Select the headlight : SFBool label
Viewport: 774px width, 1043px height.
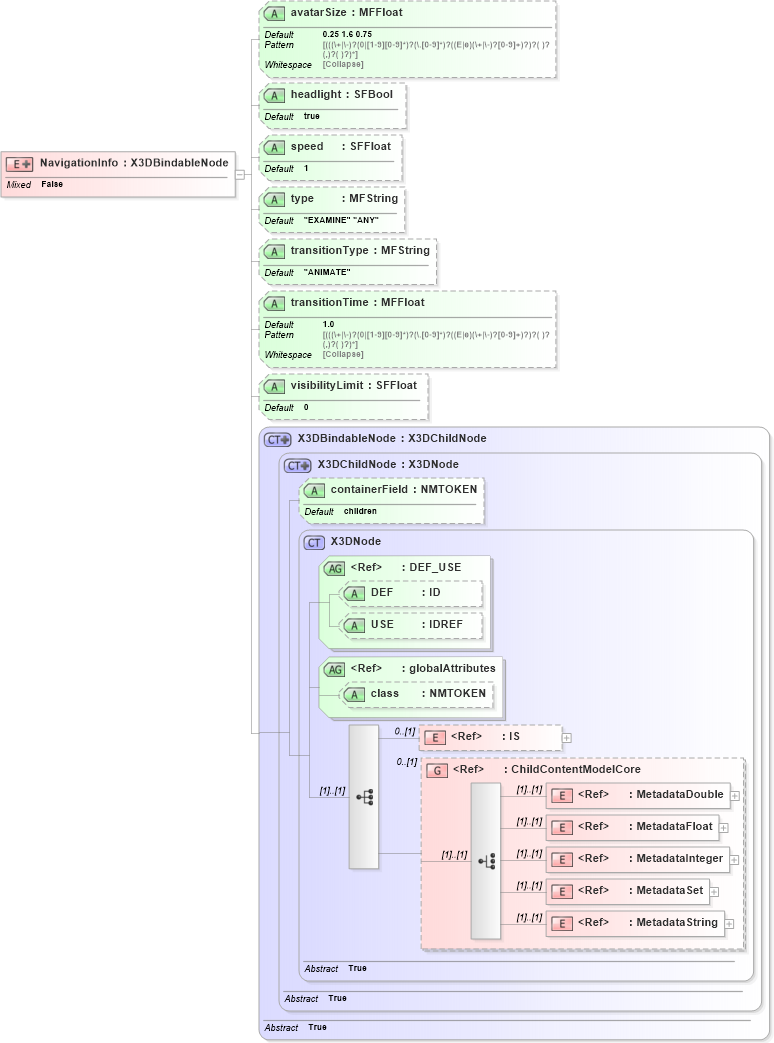[x=342, y=94]
